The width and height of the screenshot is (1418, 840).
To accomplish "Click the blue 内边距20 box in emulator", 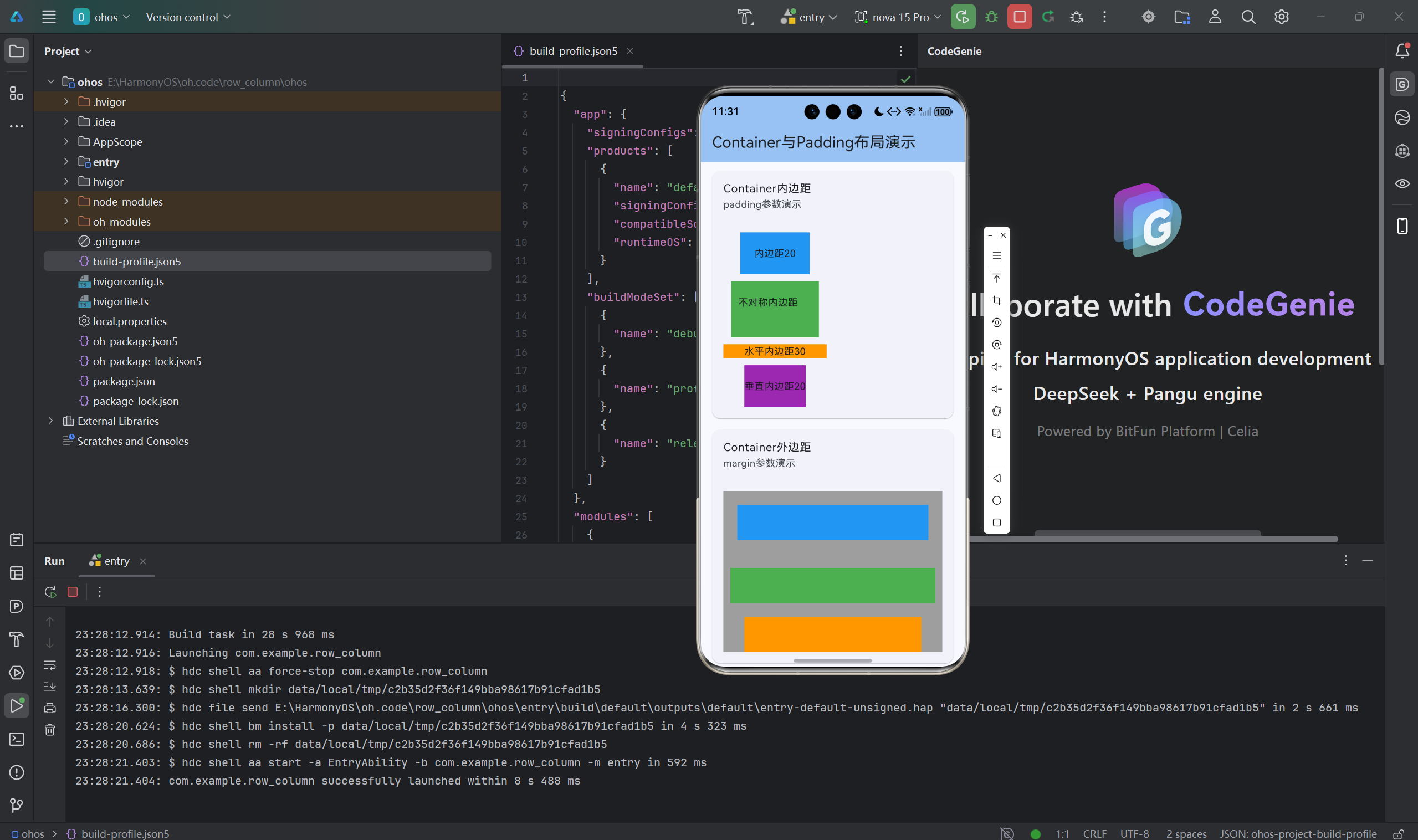I will pyautogui.click(x=774, y=253).
